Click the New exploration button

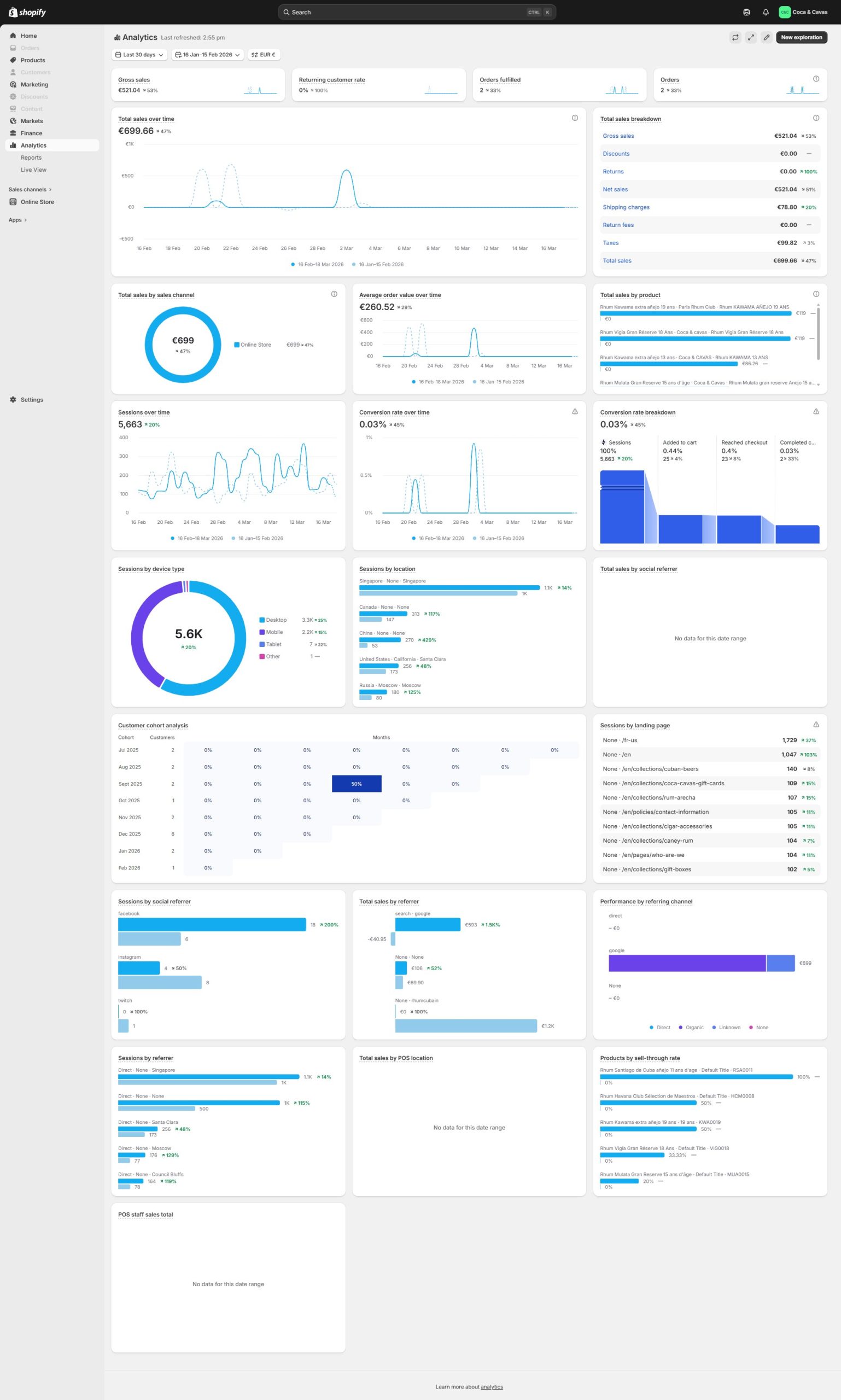[x=801, y=37]
